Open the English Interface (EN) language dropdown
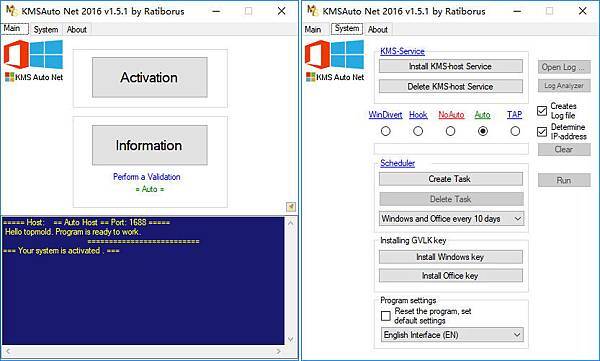The image size is (600, 361). pos(452,335)
